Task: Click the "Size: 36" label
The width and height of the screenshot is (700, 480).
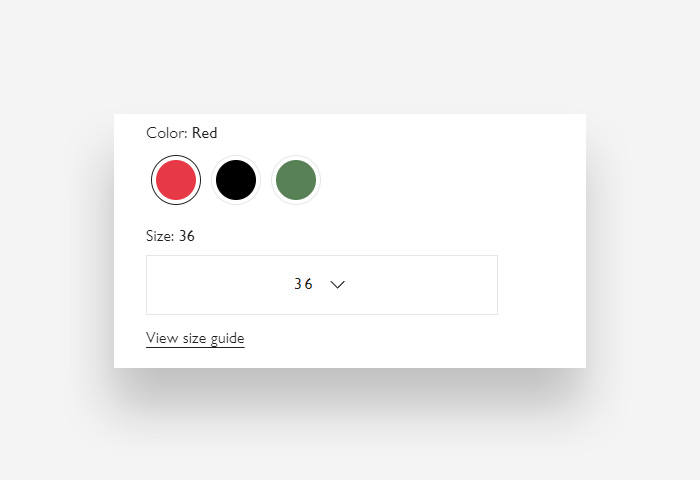Action: point(170,236)
